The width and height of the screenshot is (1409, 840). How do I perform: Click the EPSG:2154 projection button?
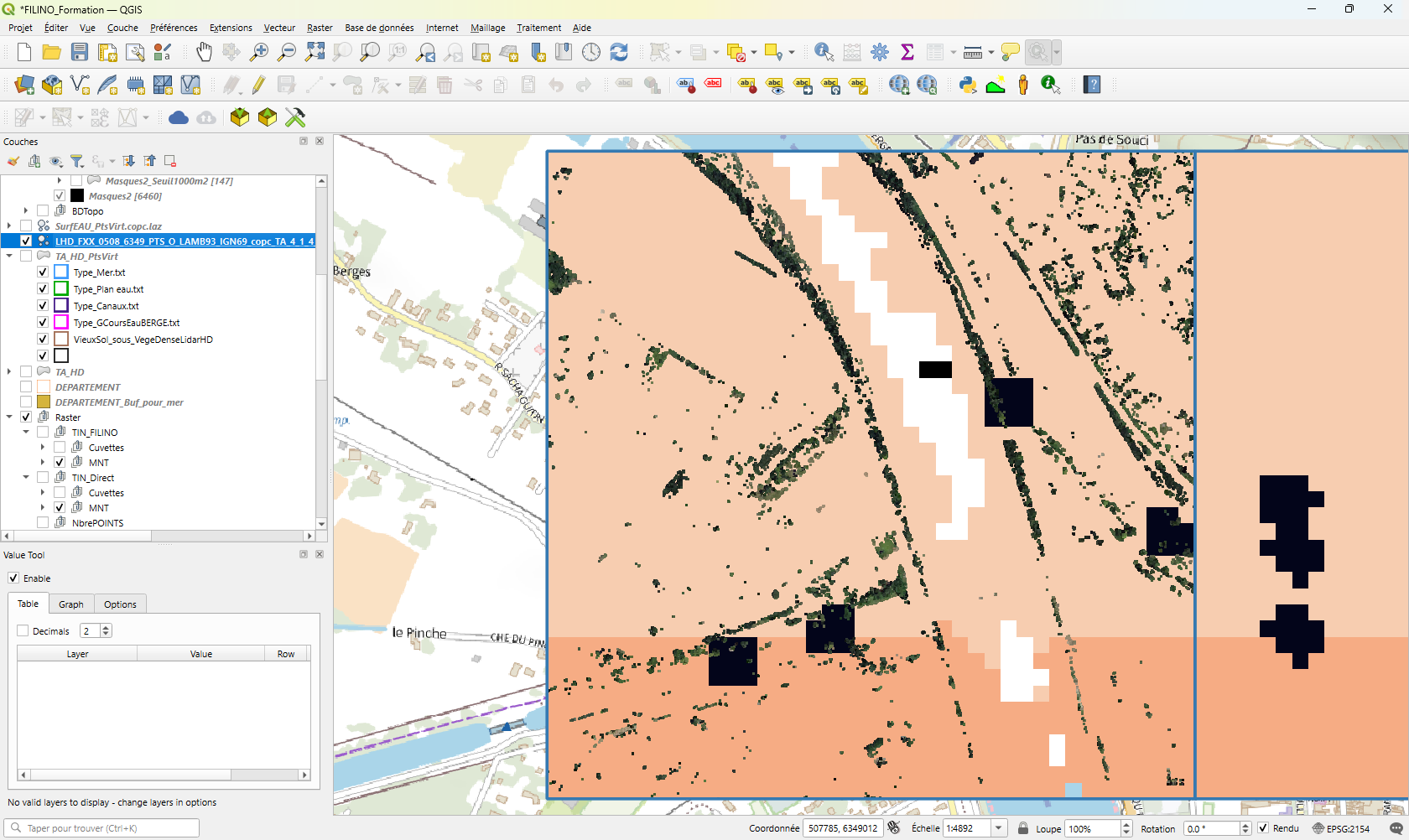pos(1341,828)
